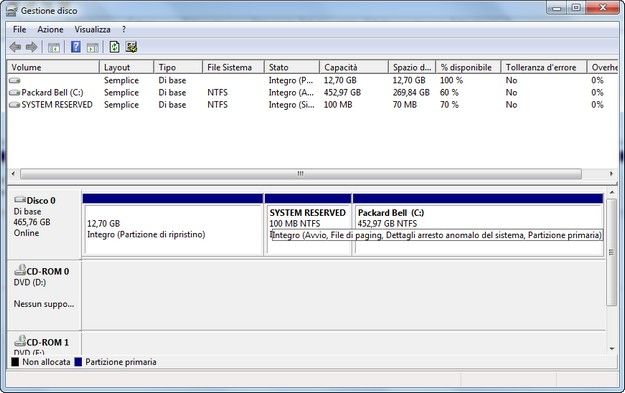
Task: Click the Stato column header
Action: tap(292, 67)
